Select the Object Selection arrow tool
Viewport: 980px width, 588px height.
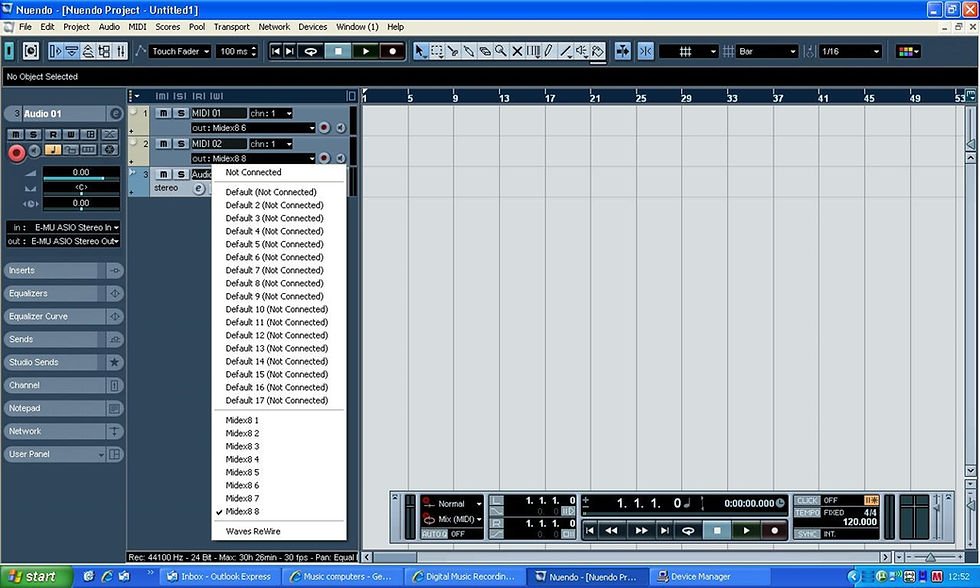(x=420, y=51)
